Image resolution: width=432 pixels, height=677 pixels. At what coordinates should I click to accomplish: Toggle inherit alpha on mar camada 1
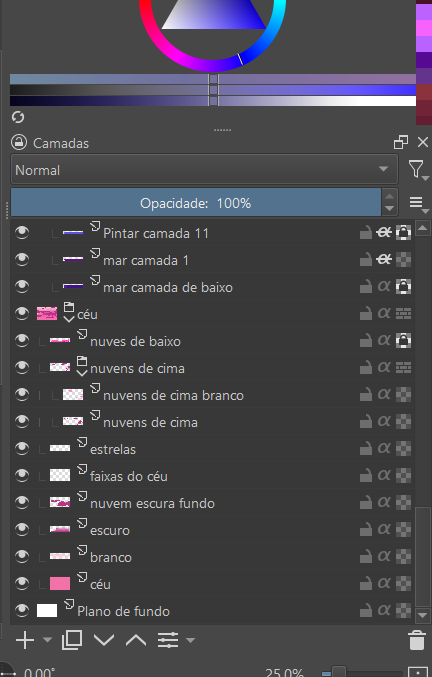coord(384,259)
